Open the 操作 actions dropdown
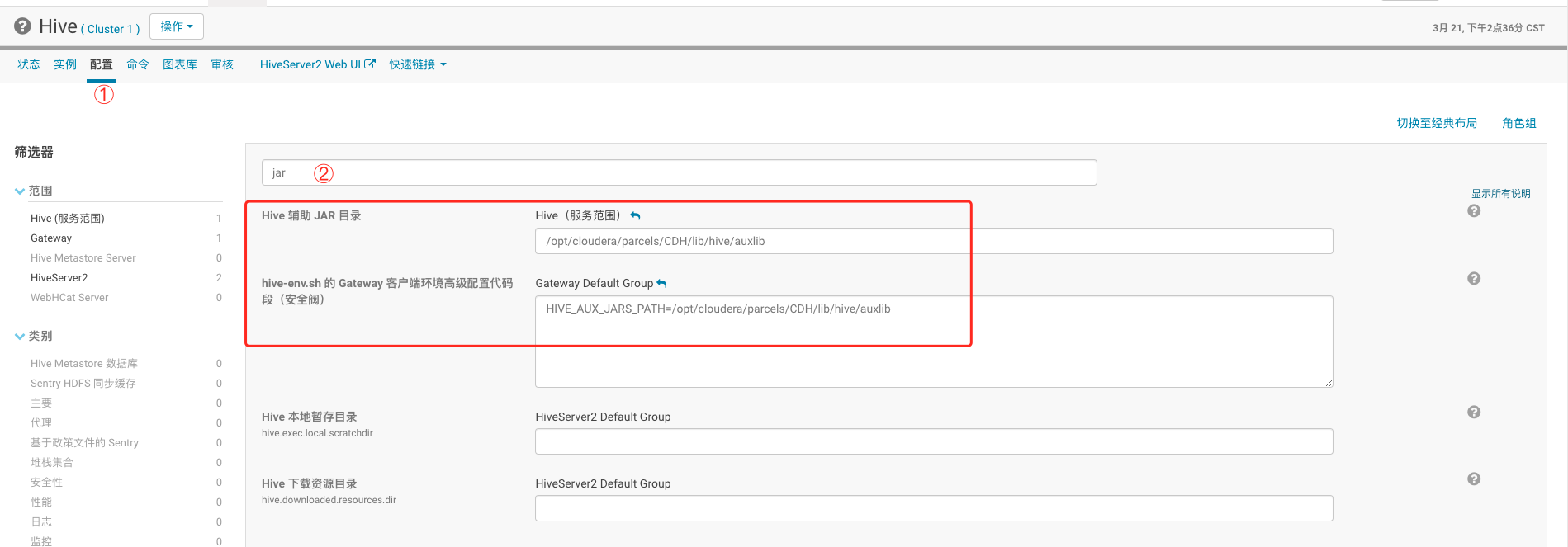Image resolution: width=1568 pixels, height=547 pixels. [x=177, y=26]
